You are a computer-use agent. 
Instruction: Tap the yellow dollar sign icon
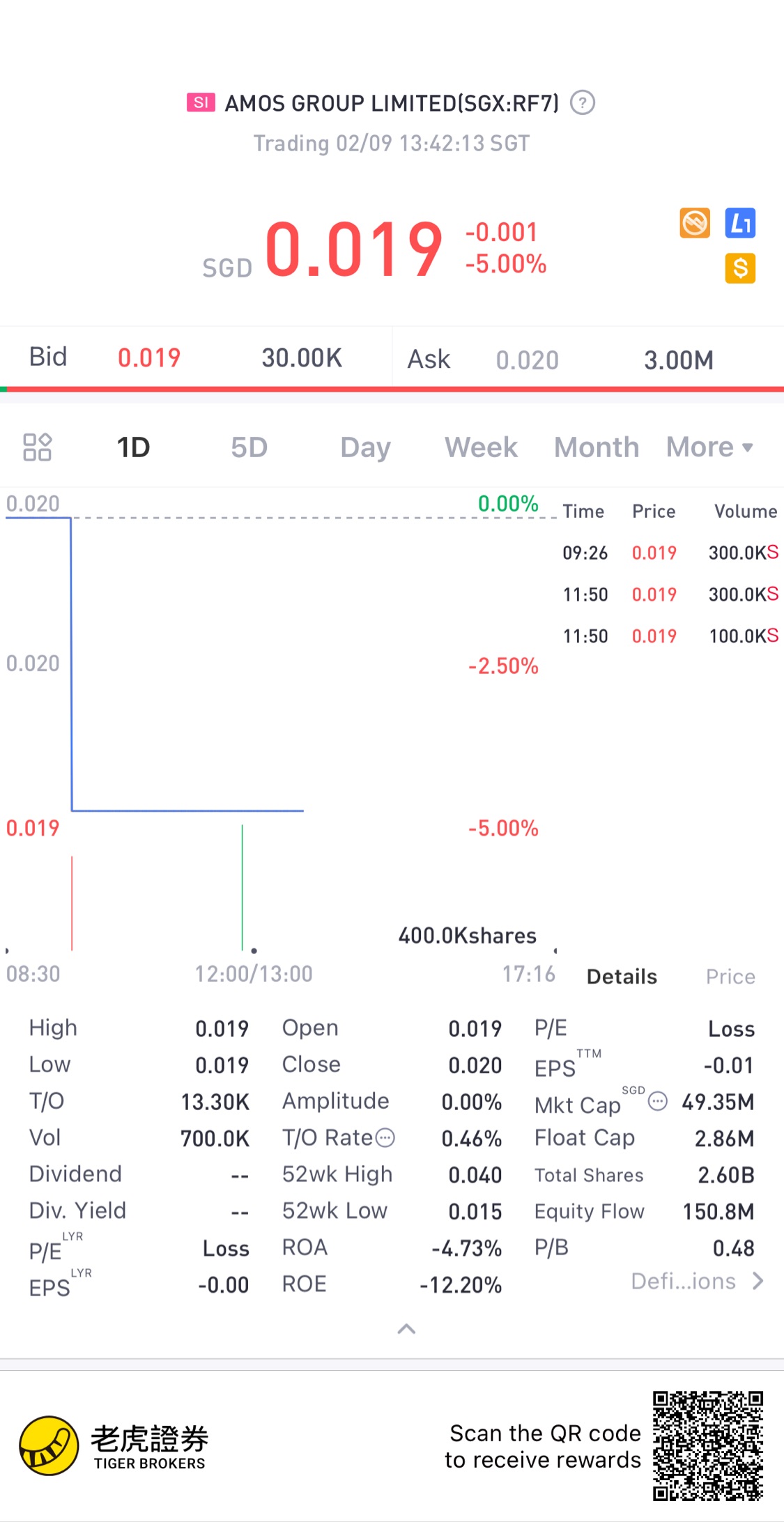(x=740, y=268)
